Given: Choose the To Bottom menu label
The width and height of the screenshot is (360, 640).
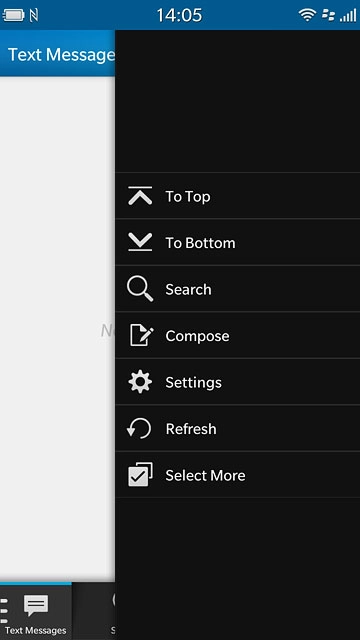Looking at the screenshot, I should 200,243.
